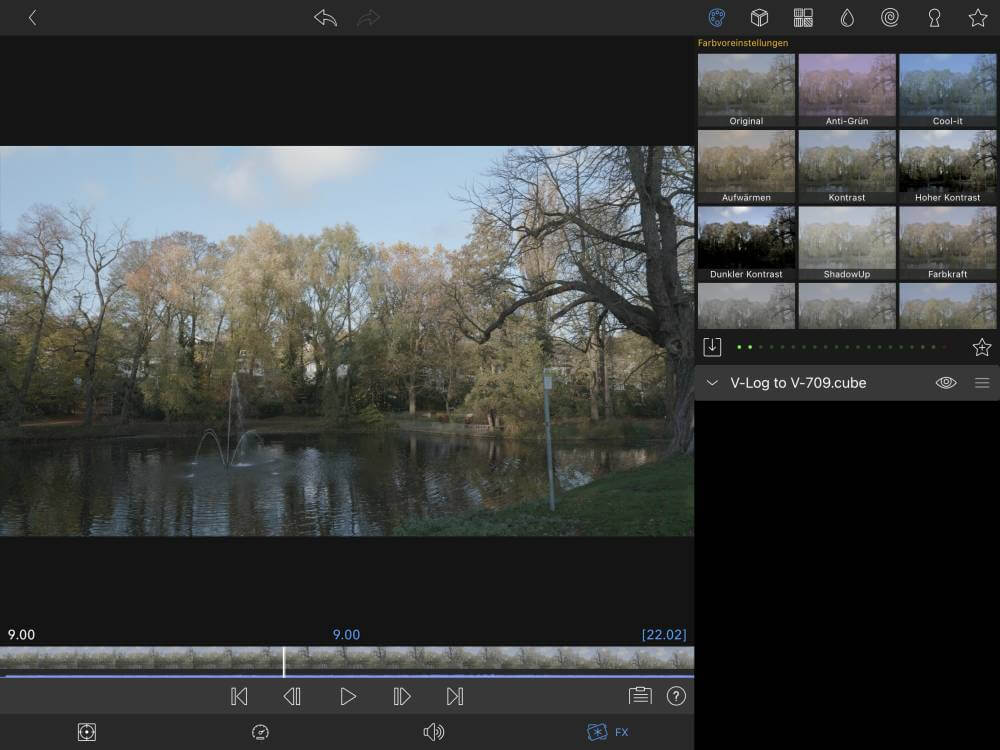This screenshot has height=750, width=1000.
Task: Toggle visibility of V-Log to V-709.cube effect
Action: 946,383
